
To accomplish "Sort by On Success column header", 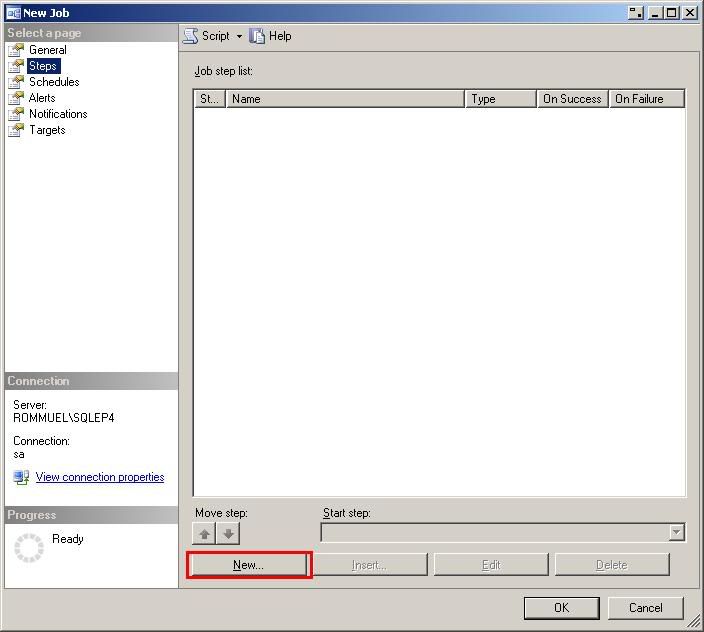I will (x=573, y=99).
